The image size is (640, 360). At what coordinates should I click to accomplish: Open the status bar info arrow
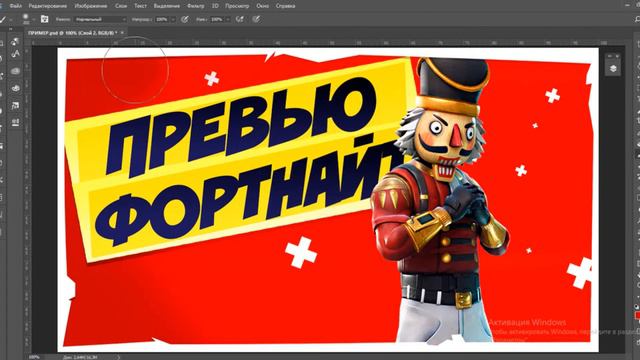[119, 357]
